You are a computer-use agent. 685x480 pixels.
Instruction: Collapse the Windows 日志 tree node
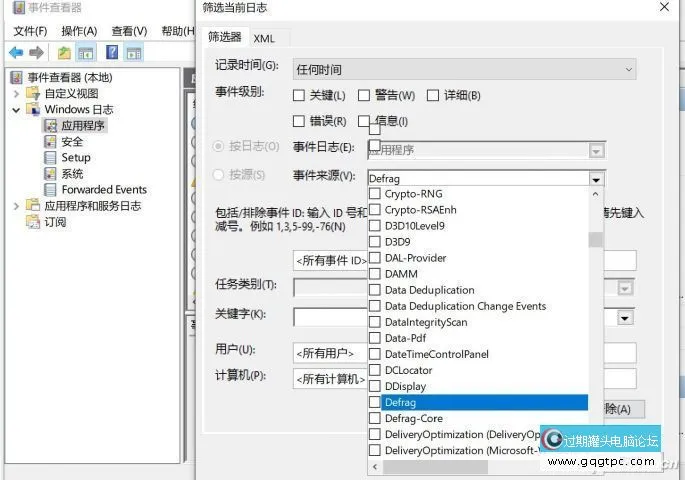pyautogui.click(x=17, y=110)
